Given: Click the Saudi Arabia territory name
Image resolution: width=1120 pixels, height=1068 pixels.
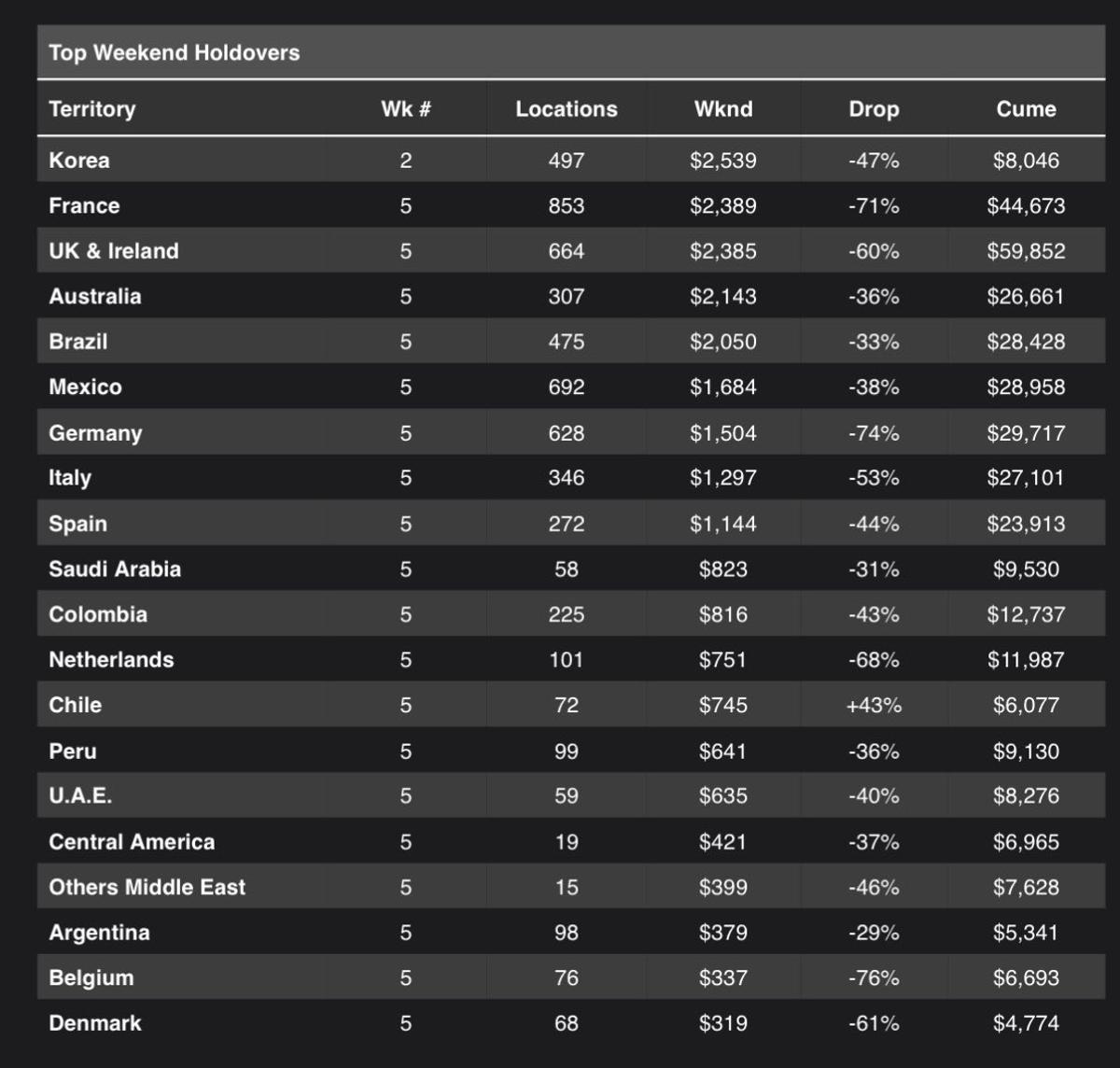Looking at the screenshot, I should click(115, 569).
